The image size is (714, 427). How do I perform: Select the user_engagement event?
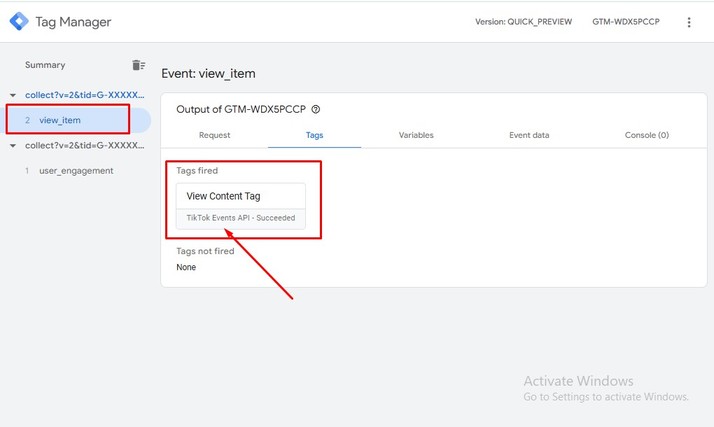76,171
